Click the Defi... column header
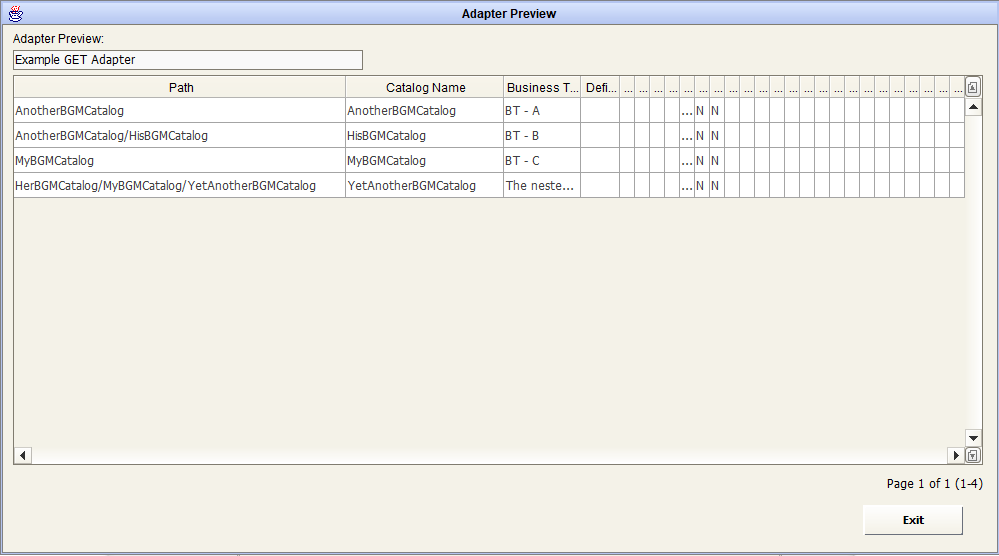The height and width of the screenshot is (556, 999). pyautogui.click(x=600, y=87)
